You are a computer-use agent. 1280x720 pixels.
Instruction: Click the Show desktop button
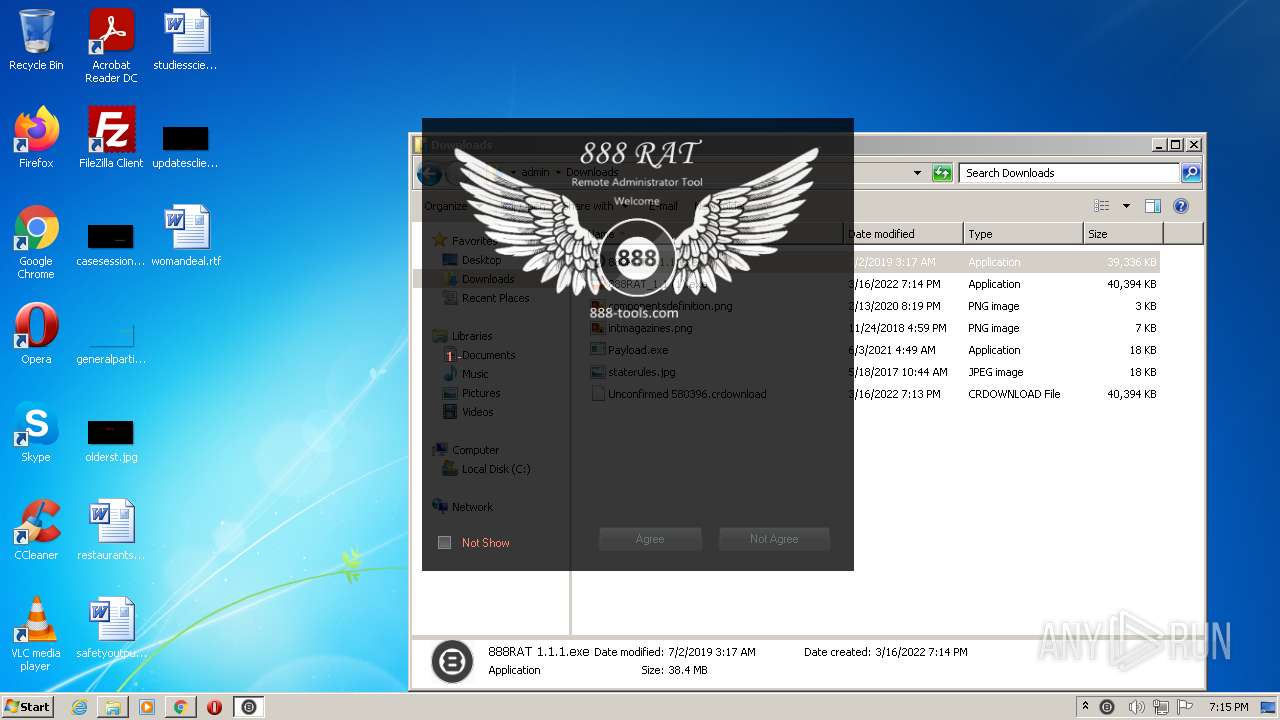point(1270,707)
